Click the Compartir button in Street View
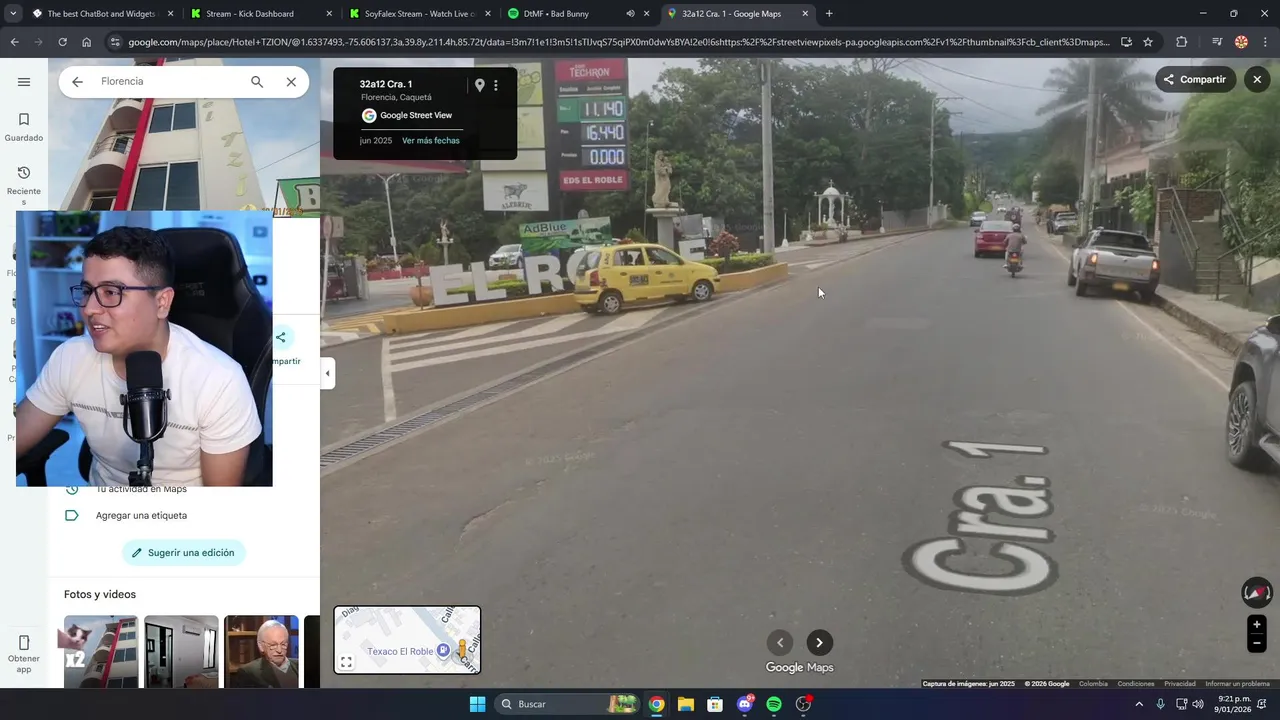The height and width of the screenshot is (720, 1280). click(1196, 80)
